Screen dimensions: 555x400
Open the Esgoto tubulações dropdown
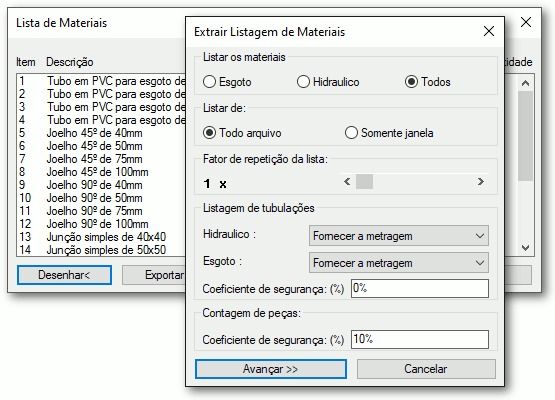click(x=399, y=263)
